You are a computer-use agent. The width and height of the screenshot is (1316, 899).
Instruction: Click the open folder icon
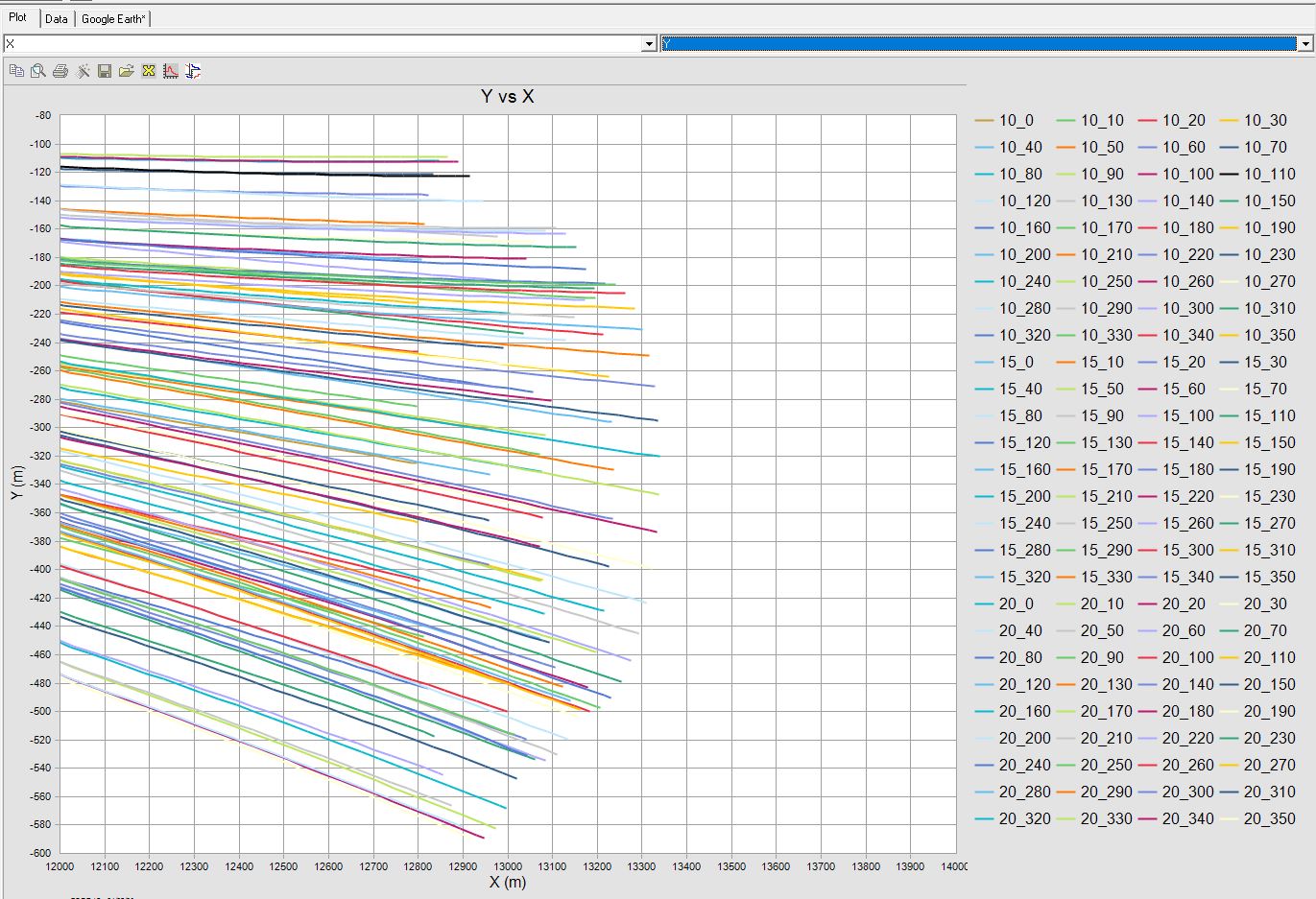[x=127, y=71]
